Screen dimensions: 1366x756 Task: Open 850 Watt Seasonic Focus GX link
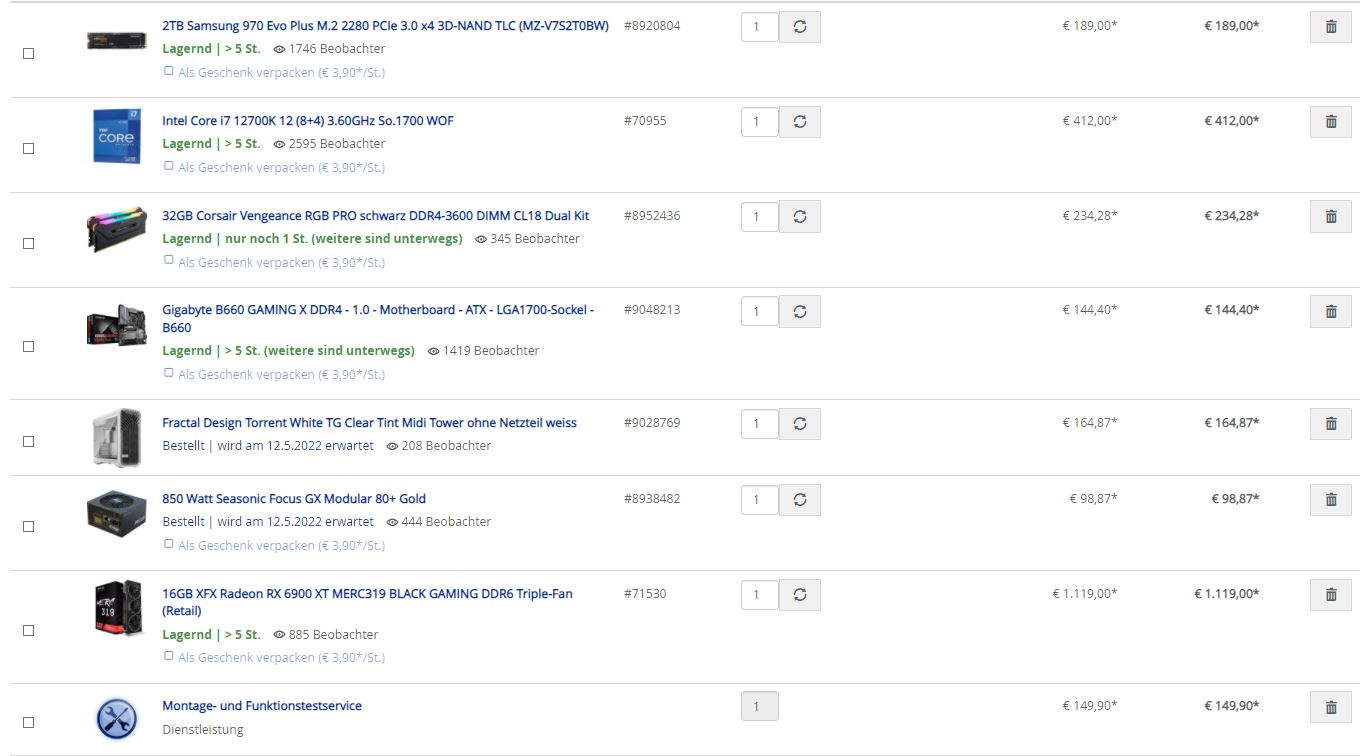[x=294, y=499]
